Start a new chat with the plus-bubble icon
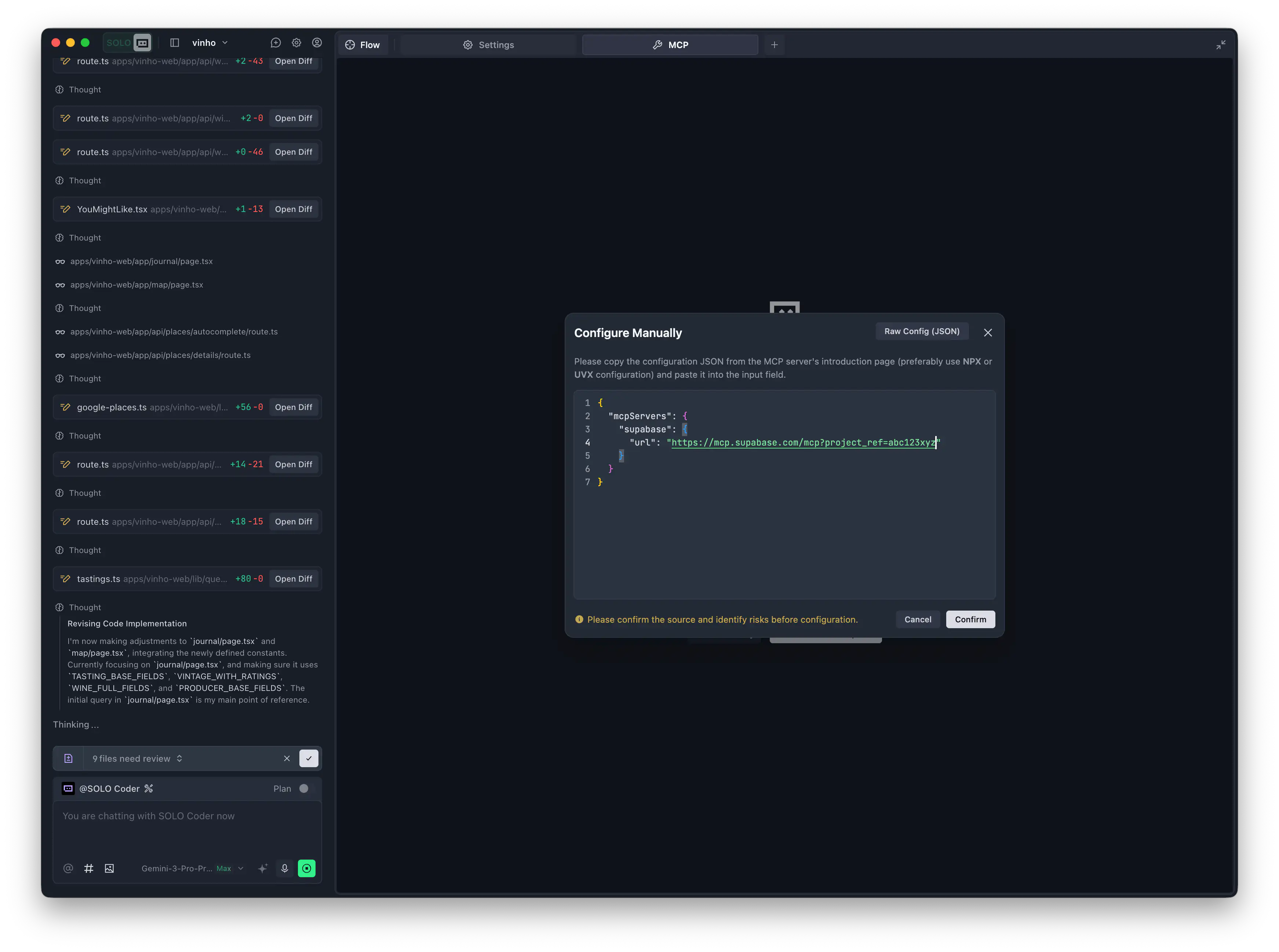This screenshot has width=1279, height=952. click(276, 43)
